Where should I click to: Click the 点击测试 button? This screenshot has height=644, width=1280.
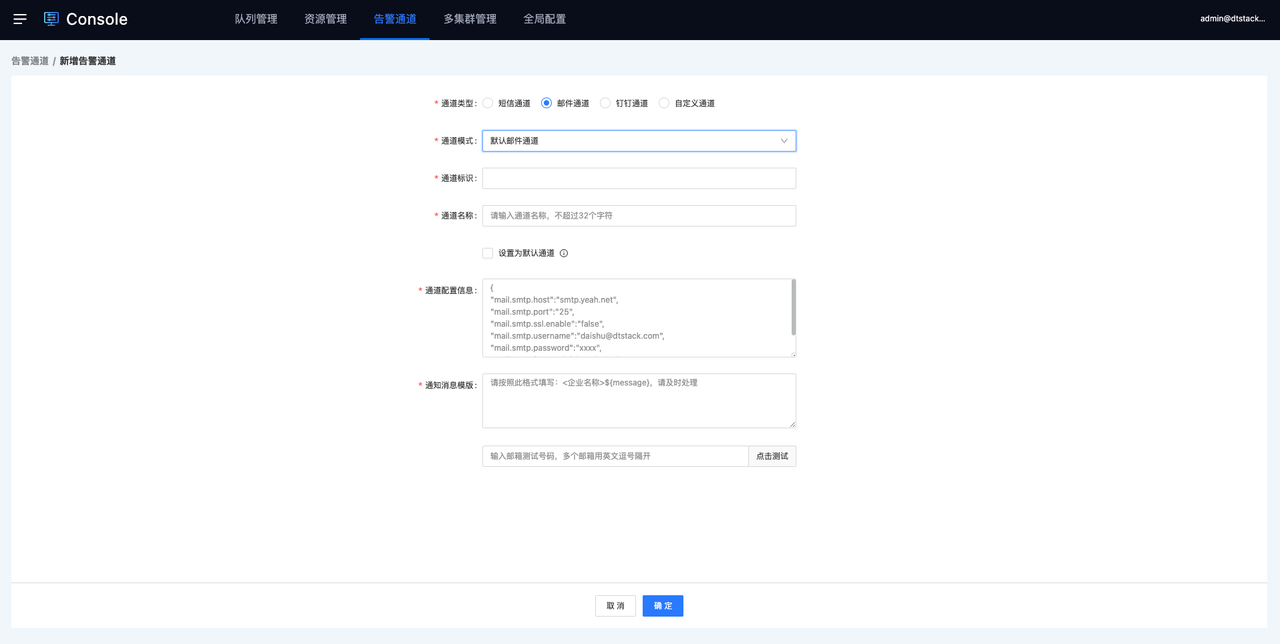pyautogui.click(x=772, y=456)
